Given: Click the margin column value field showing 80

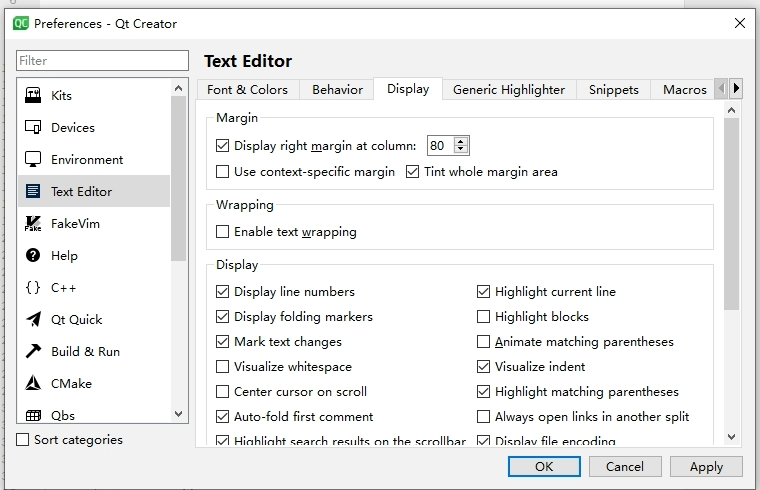Looking at the screenshot, I should (440, 145).
